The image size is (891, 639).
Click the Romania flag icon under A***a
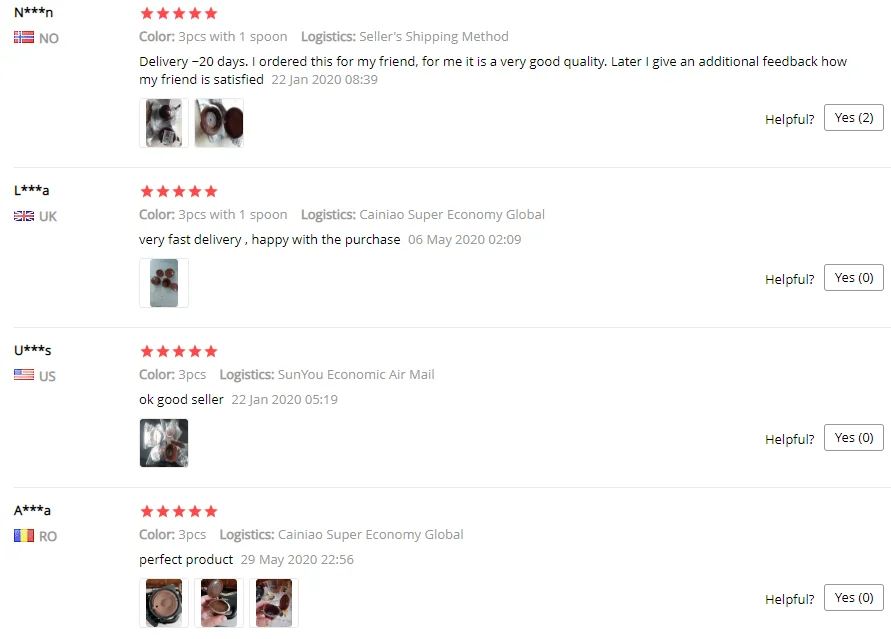24,535
